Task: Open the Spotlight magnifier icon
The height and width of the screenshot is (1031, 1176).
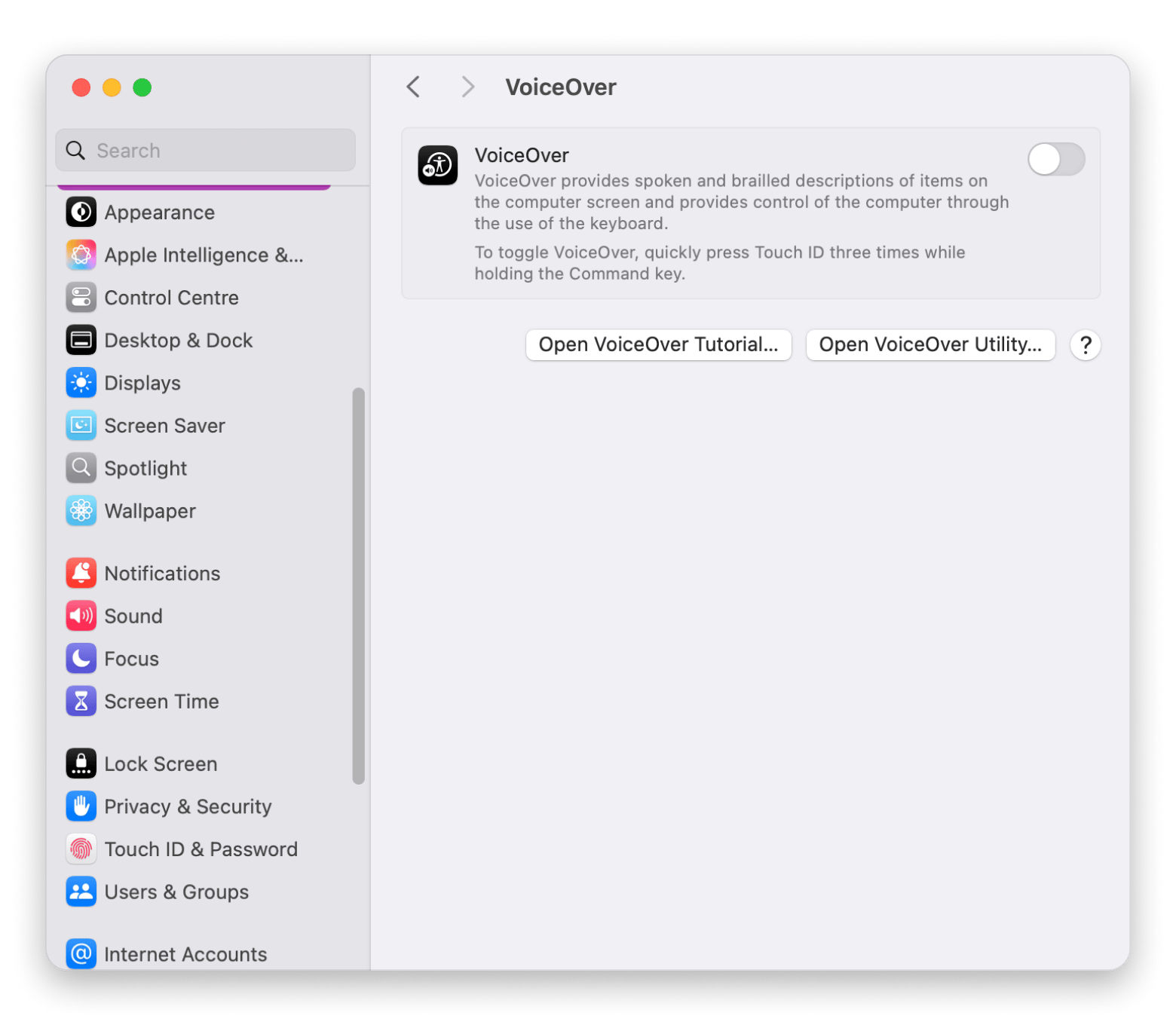Action: [x=81, y=468]
